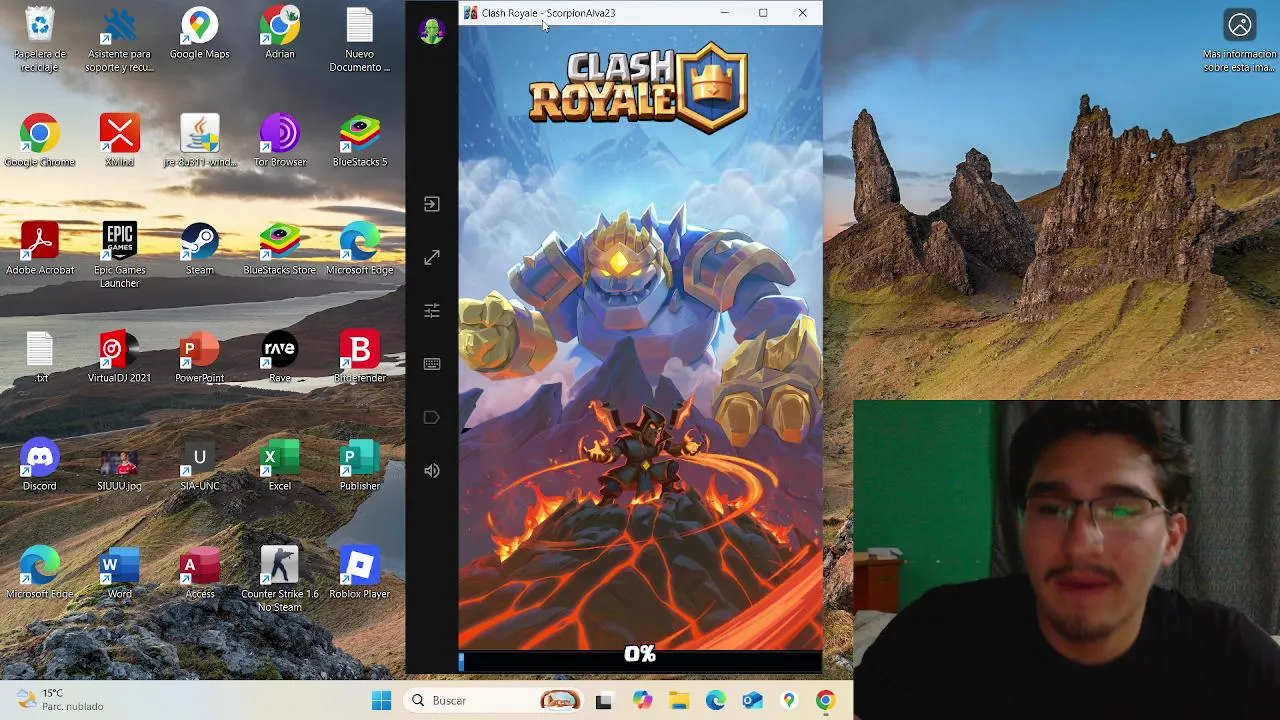Open the weather widget showing 15°C
The height and width of the screenshot is (720, 1280).
[60, 700]
